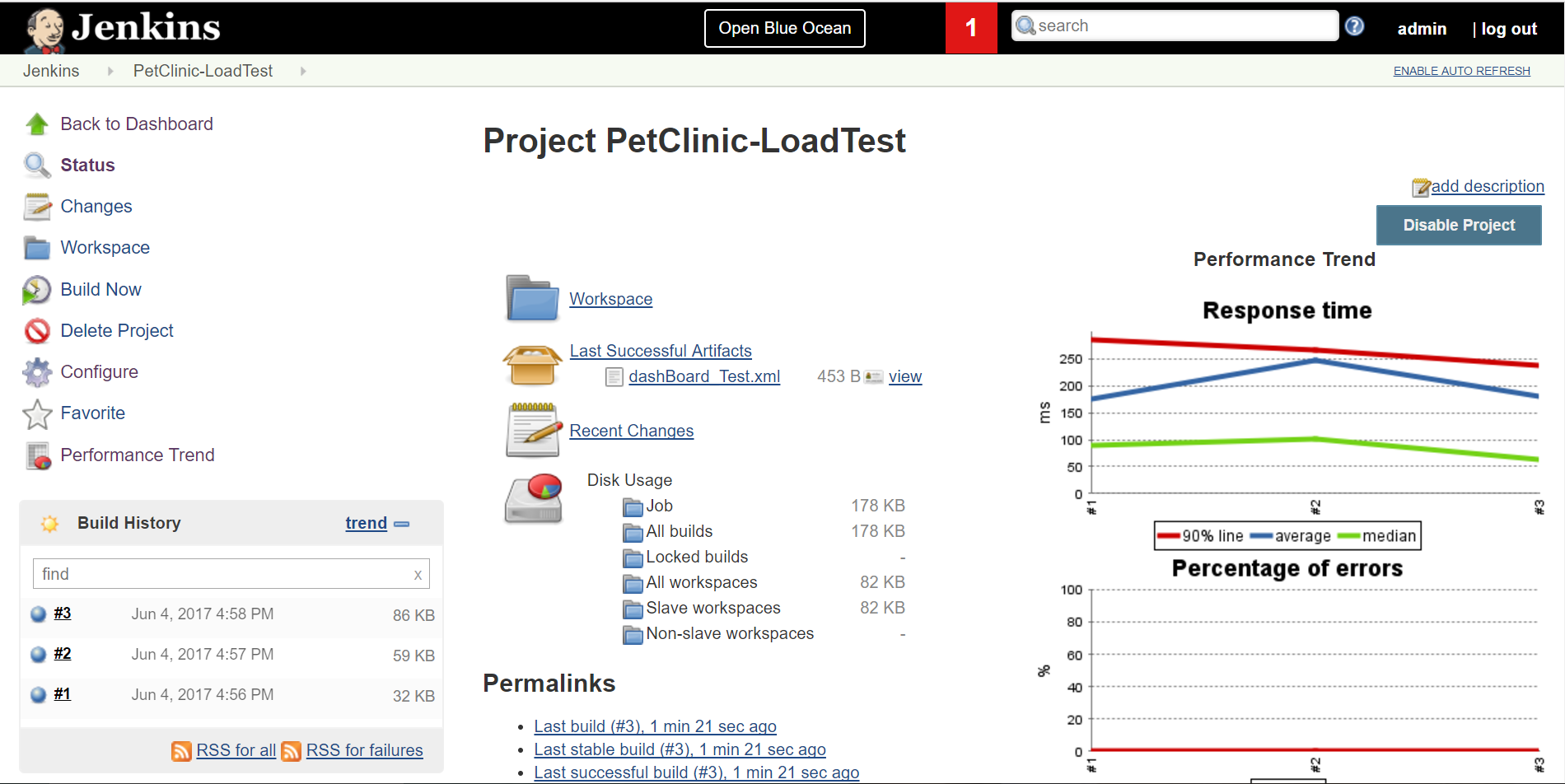The height and width of the screenshot is (784, 1565).
Task: Click the blue status ball for build #3
Action: (38, 614)
